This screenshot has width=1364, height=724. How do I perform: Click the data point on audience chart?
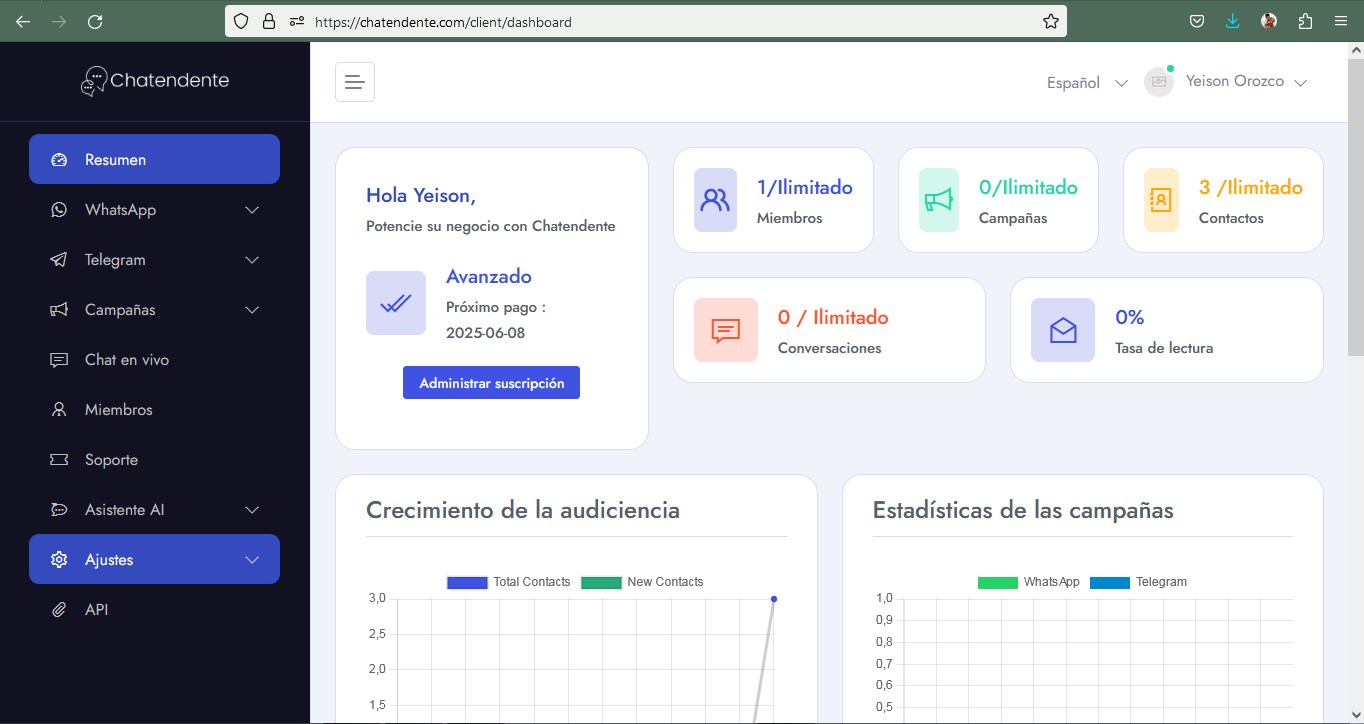pos(774,599)
